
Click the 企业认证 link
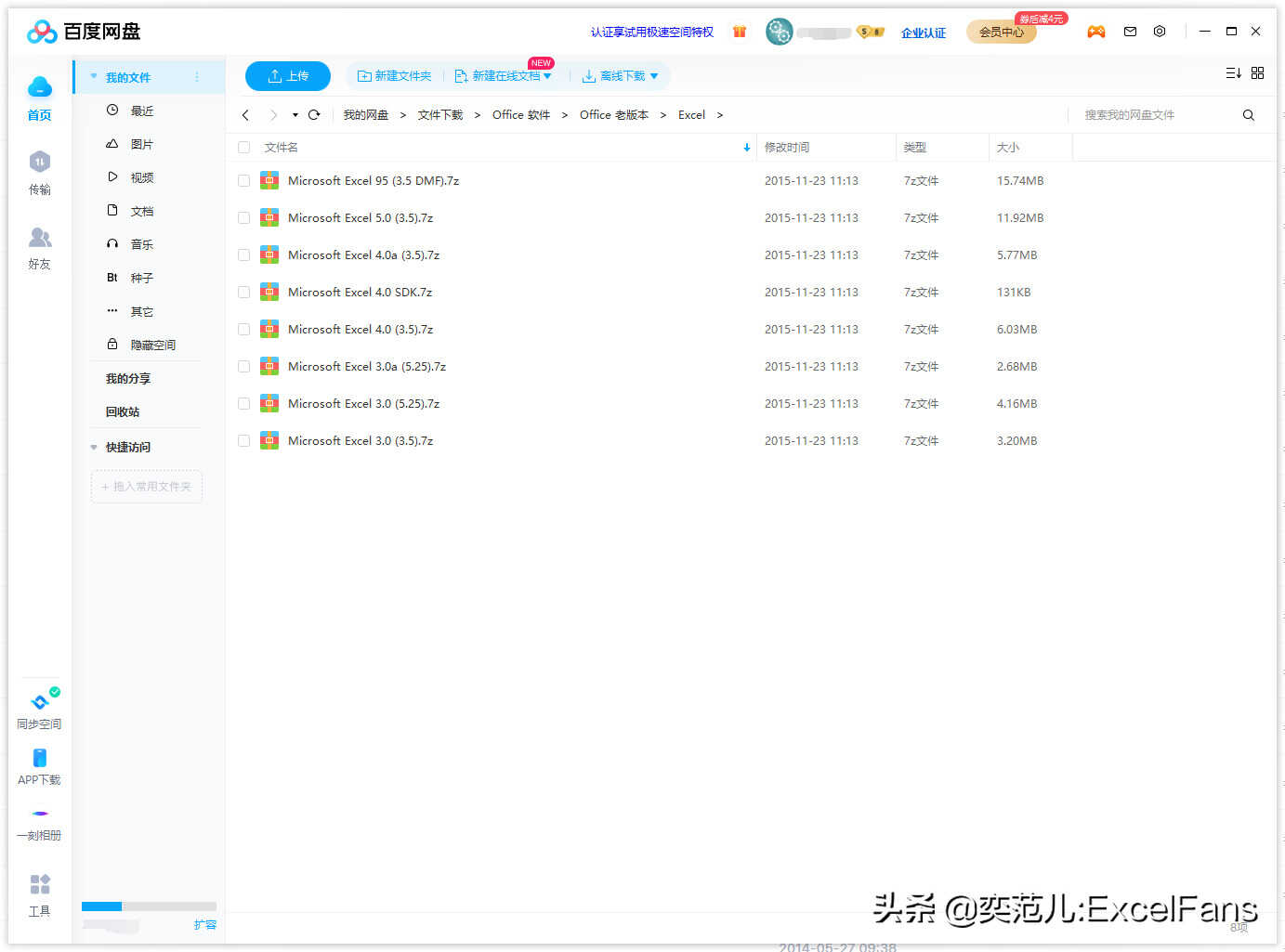point(924,33)
